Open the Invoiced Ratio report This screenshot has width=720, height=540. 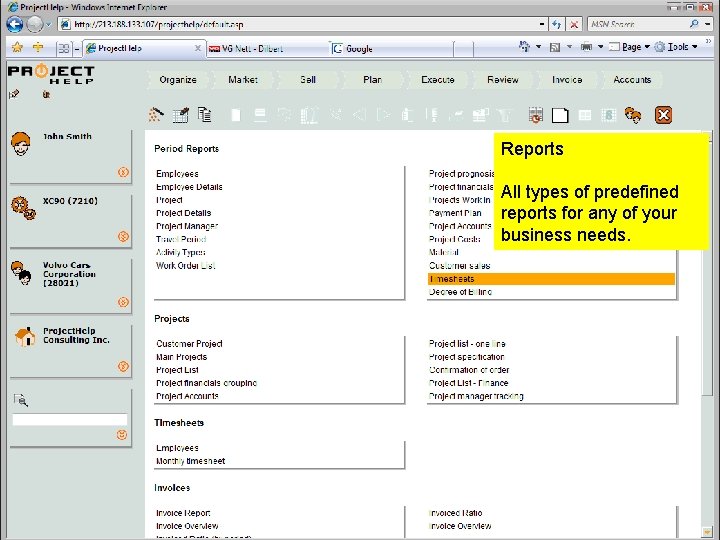click(x=455, y=513)
